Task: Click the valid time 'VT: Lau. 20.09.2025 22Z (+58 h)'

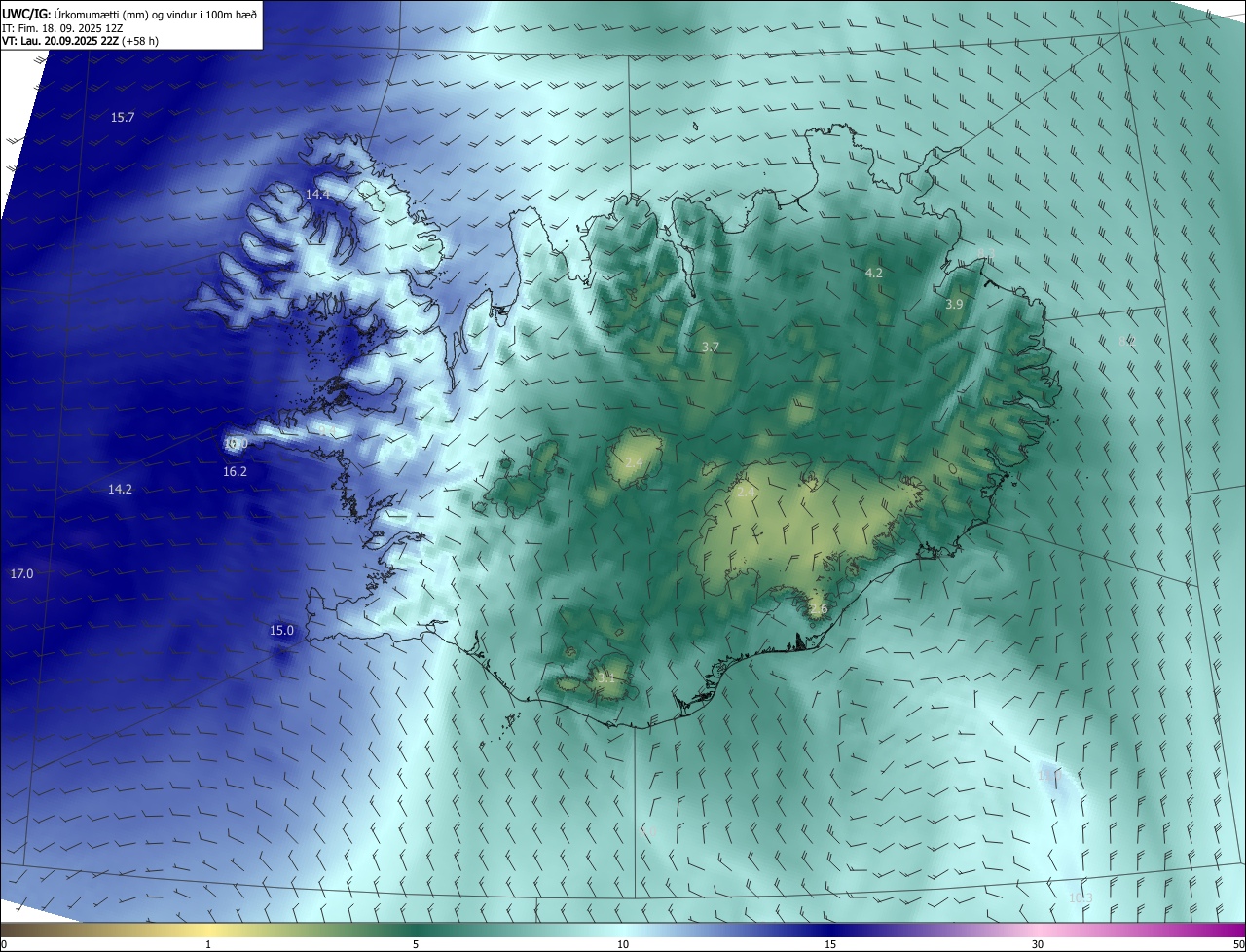Action: click(x=82, y=41)
